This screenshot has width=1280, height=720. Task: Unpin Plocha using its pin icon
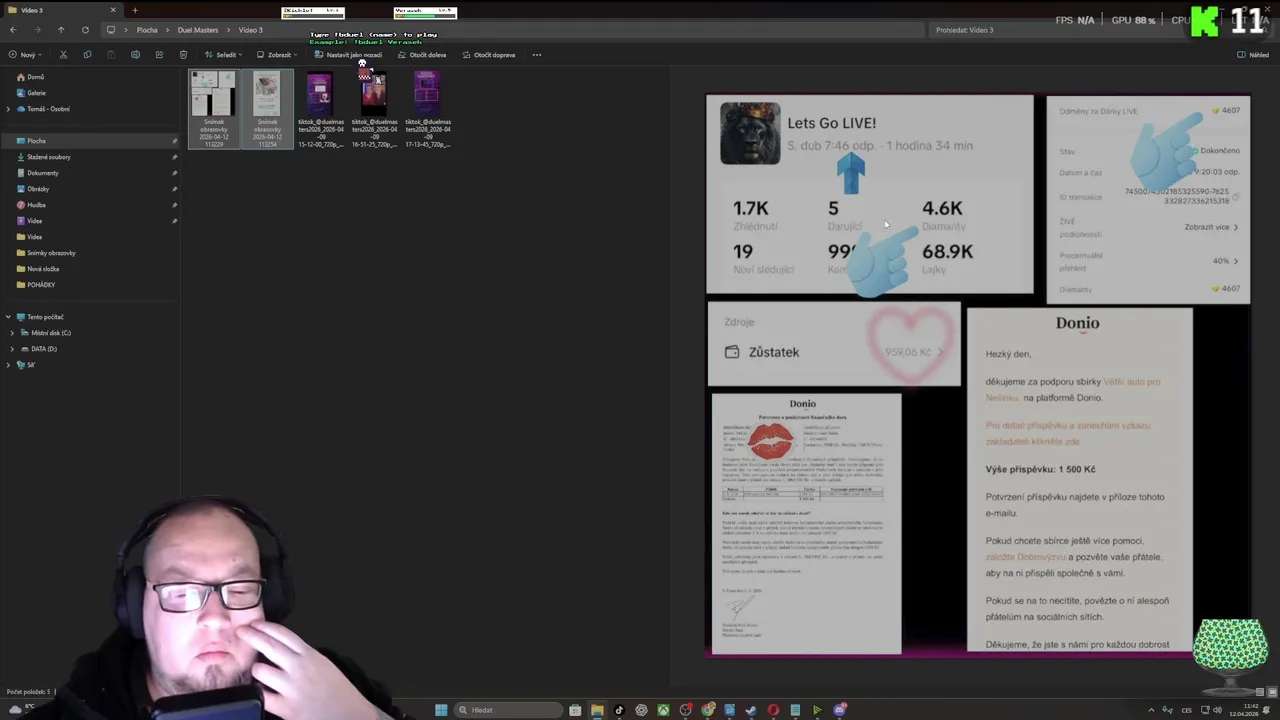[174, 141]
